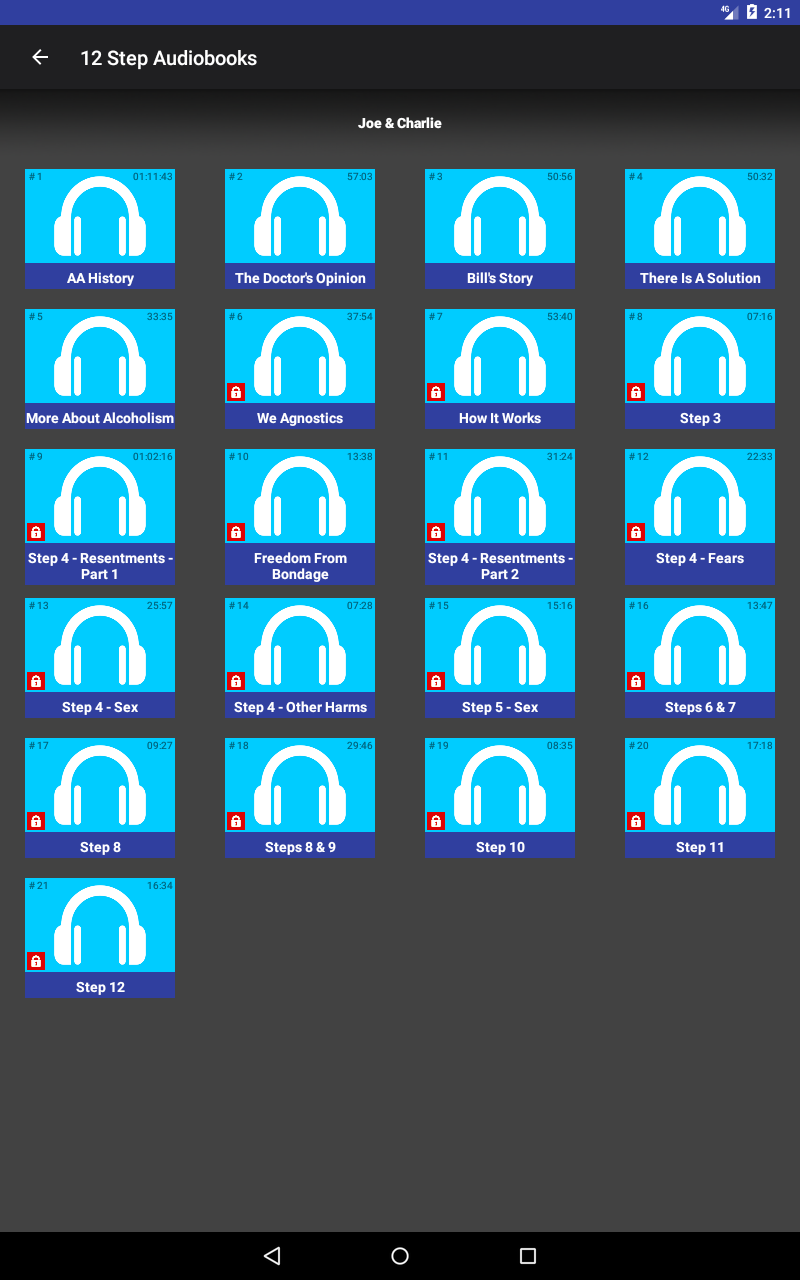Click the Step 10 title label

pos(500,847)
